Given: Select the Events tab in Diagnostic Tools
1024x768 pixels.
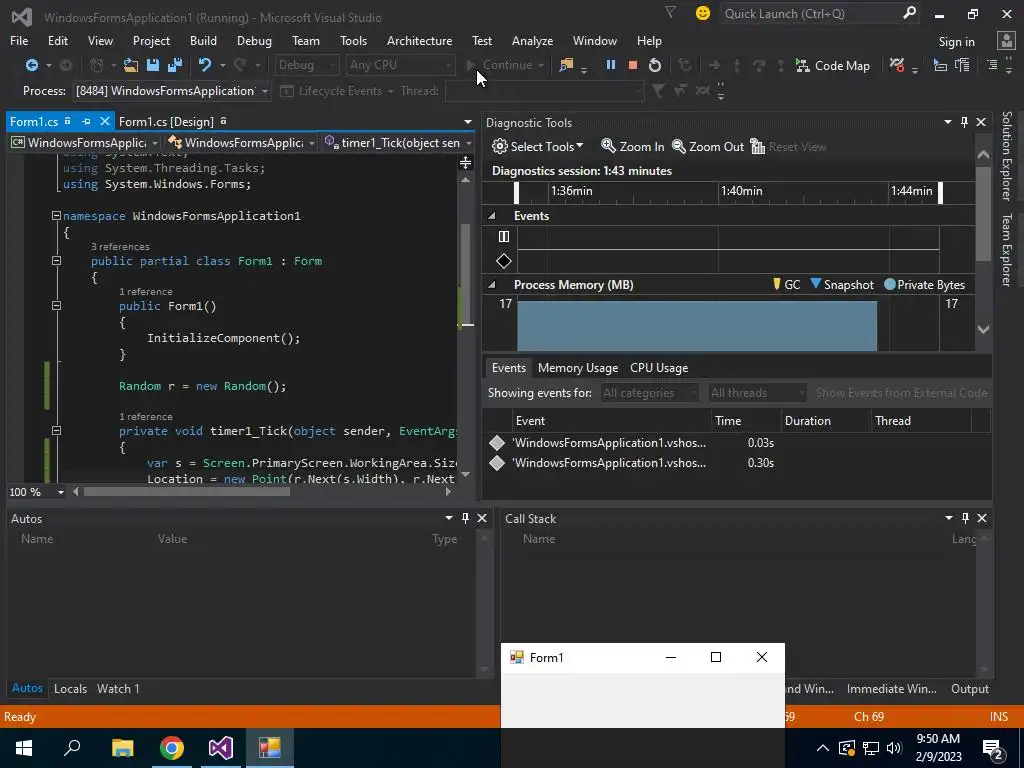Looking at the screenshot, I should click(509, 368).
